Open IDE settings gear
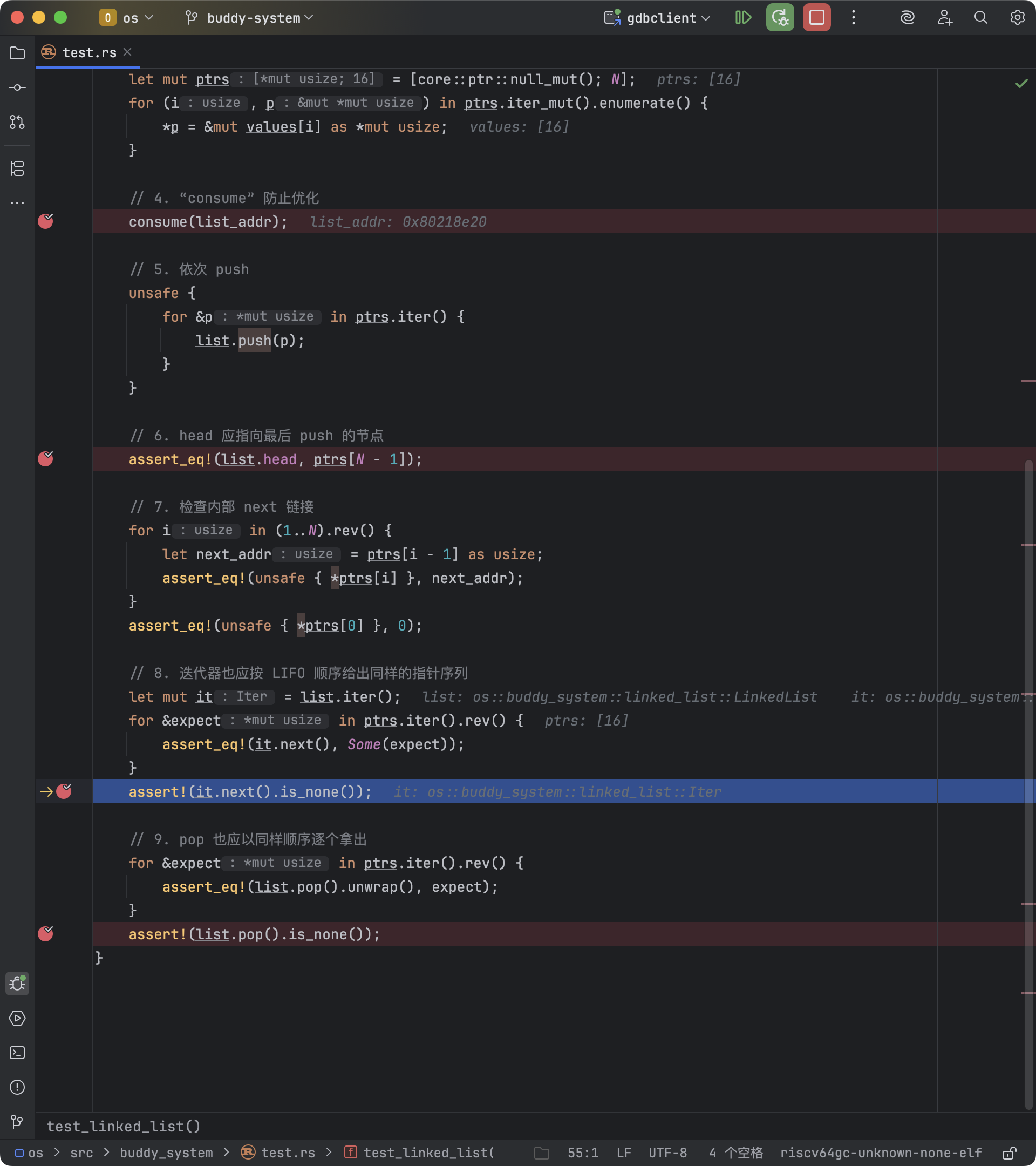 click(1017, 18)
